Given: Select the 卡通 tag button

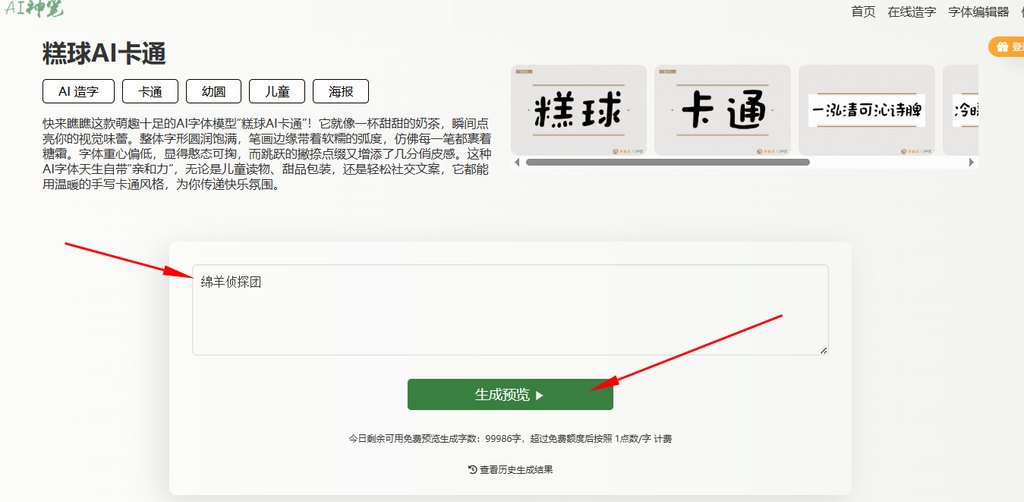Looking at the screenshot, I should tap(150, 91).
